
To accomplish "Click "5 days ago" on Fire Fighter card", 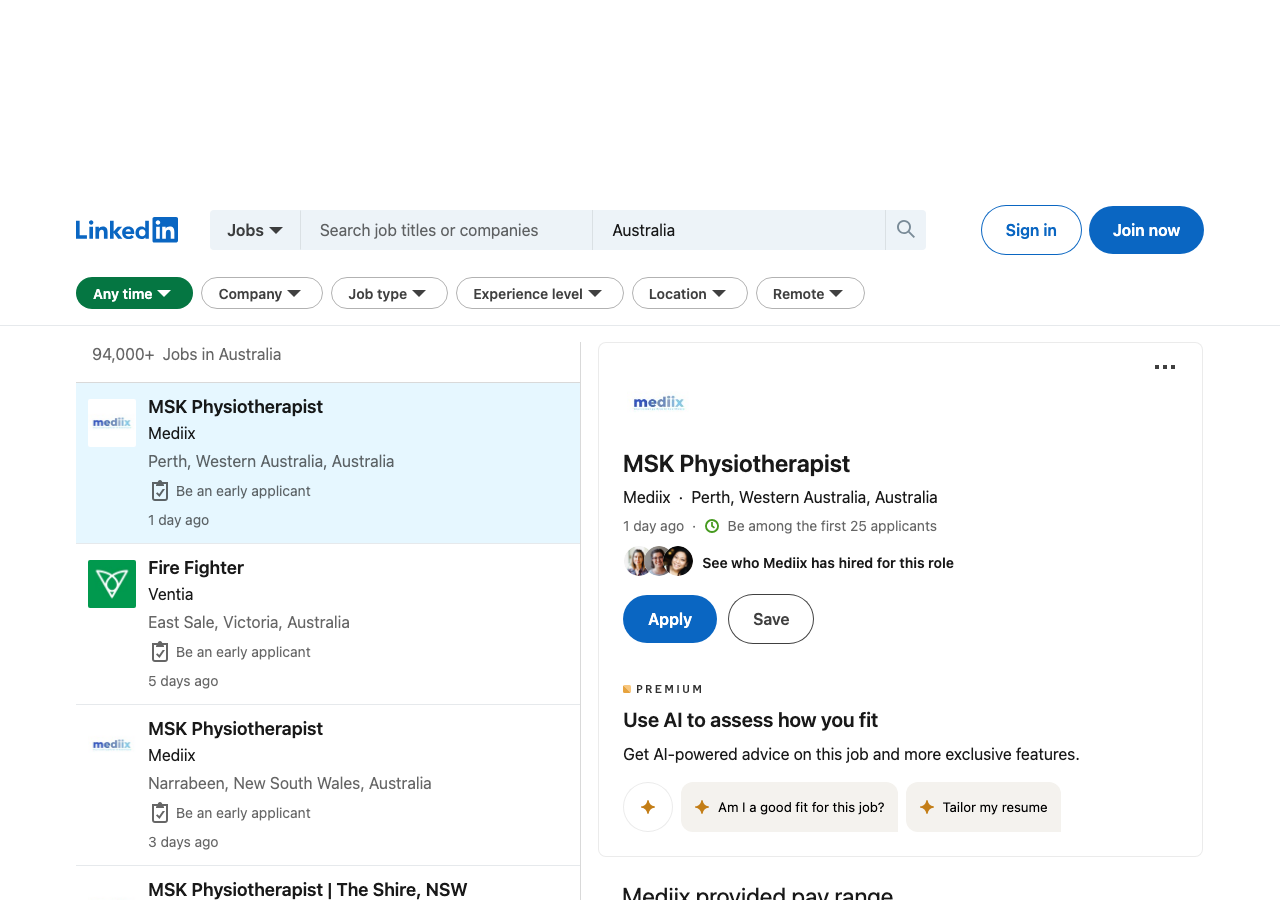I will (x=183, y=681).
